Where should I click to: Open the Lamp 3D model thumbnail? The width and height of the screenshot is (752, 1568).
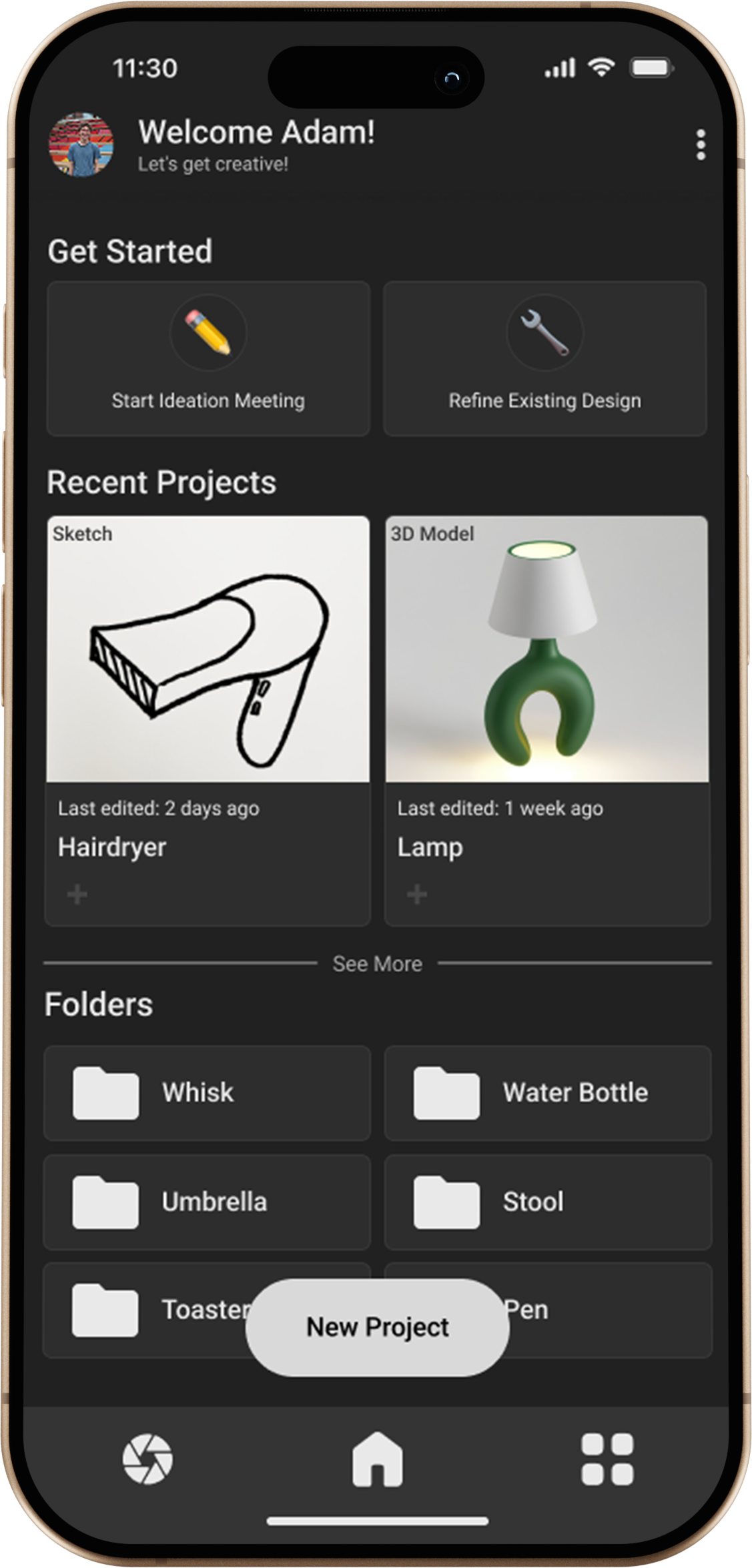tap(547, 649)
